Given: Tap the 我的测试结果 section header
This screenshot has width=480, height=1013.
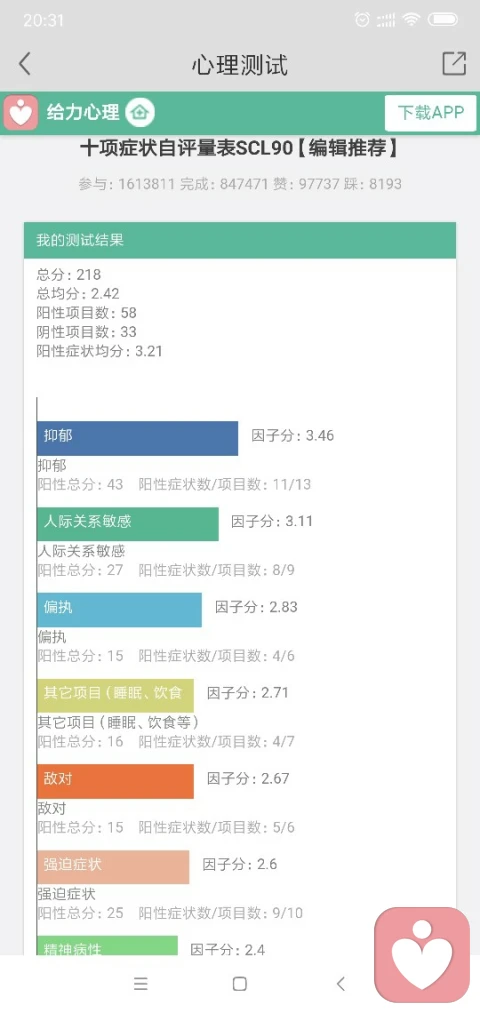Looking at the screenshot, I should click(240, 240).
